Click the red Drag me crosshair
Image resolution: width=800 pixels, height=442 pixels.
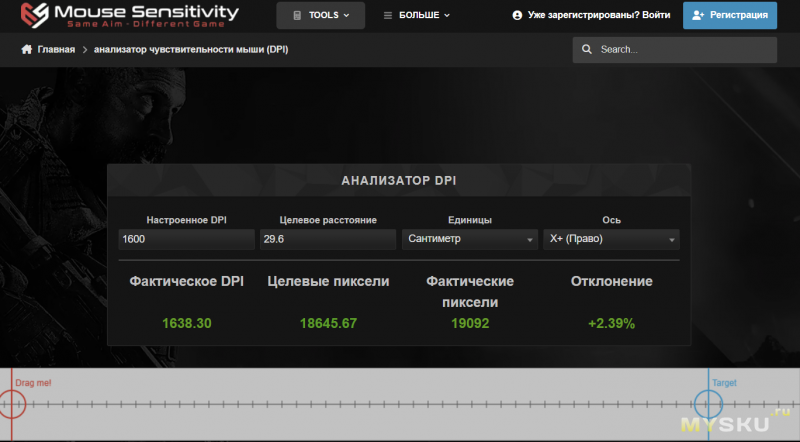point(11,404)
